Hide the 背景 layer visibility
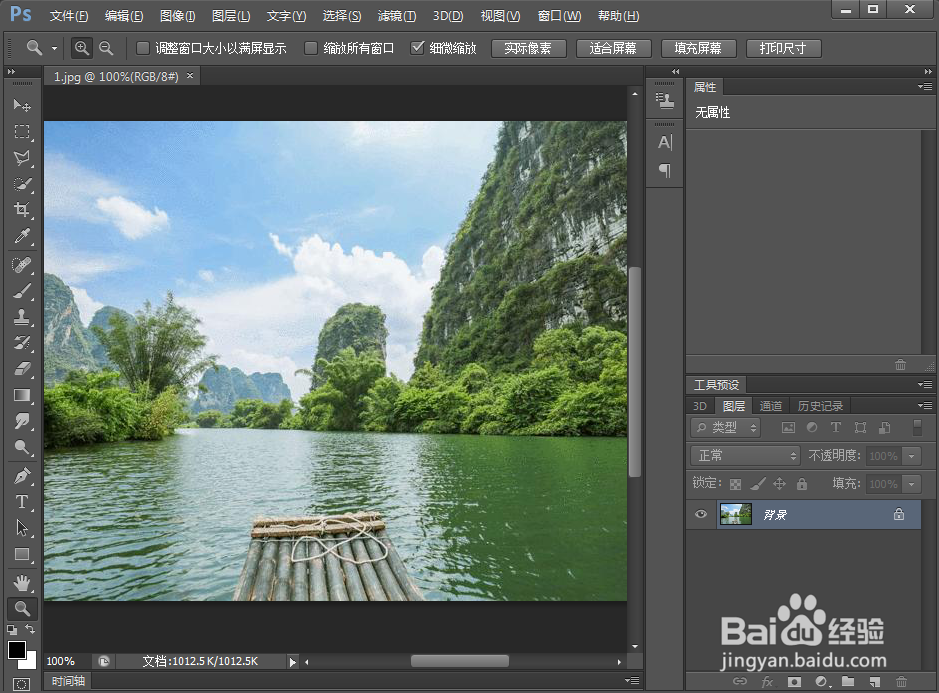Viewport: 939px width, 693px height. pos(700,514)
